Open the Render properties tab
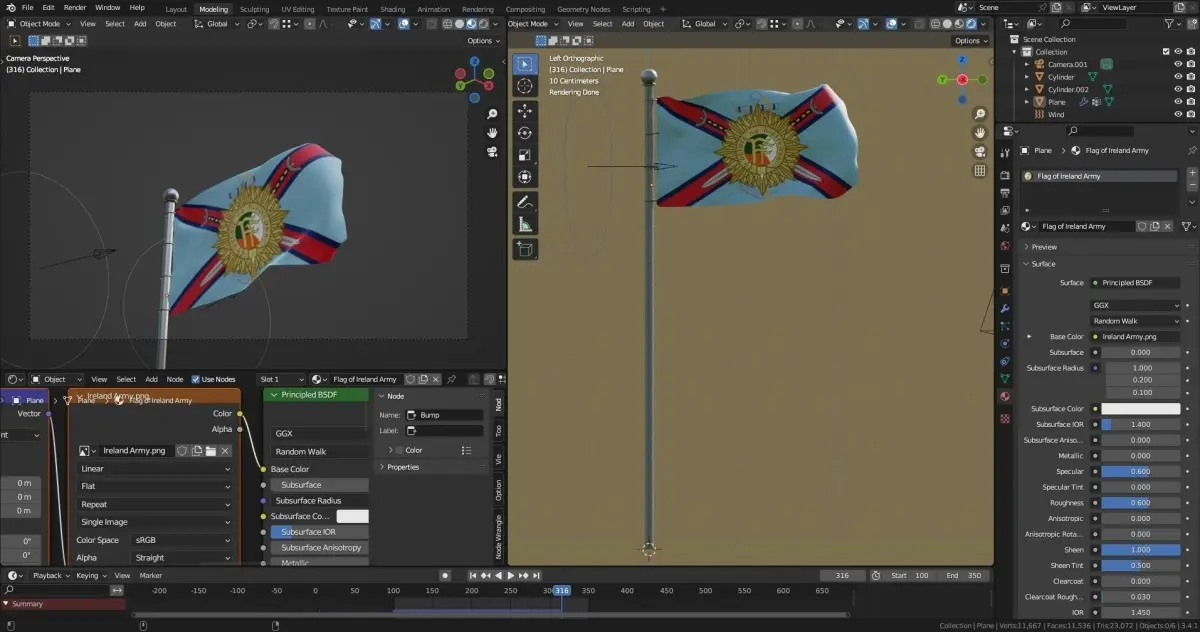This screenshot has height=632, width=1200. click(1005, 173)
